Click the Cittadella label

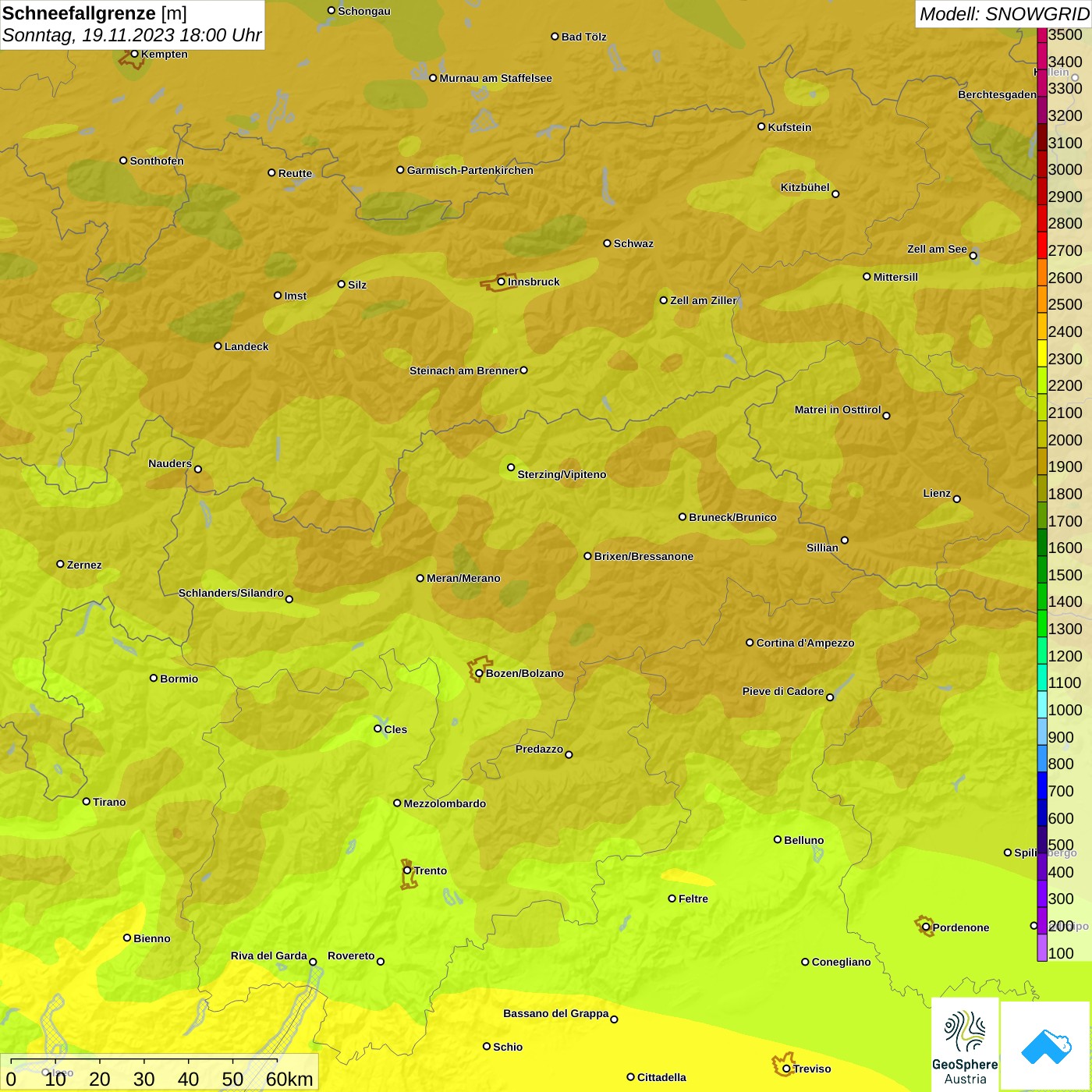(662, 1077)
